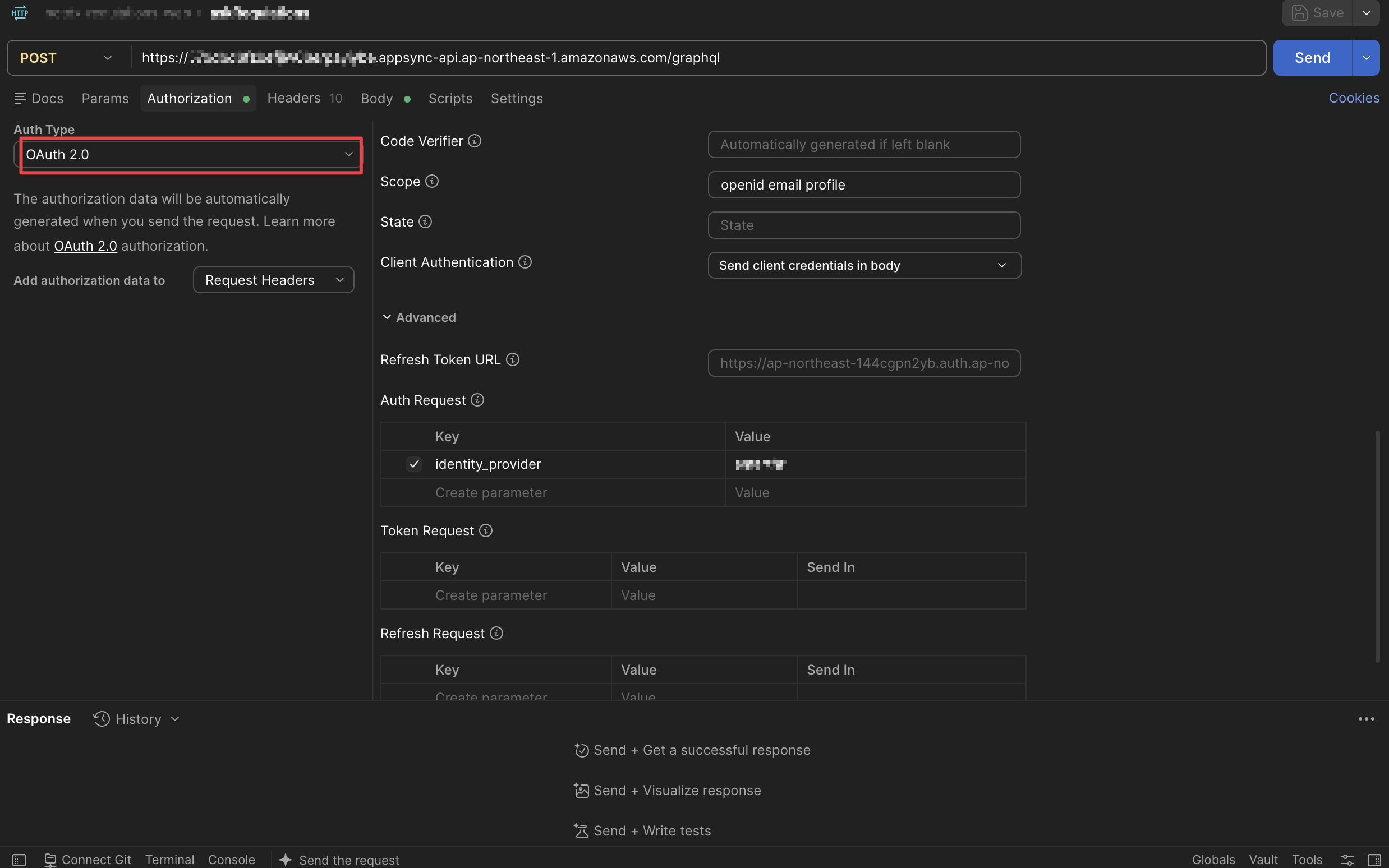Toggle the sidebar icon in the status bar

click(x=19, y=860)
